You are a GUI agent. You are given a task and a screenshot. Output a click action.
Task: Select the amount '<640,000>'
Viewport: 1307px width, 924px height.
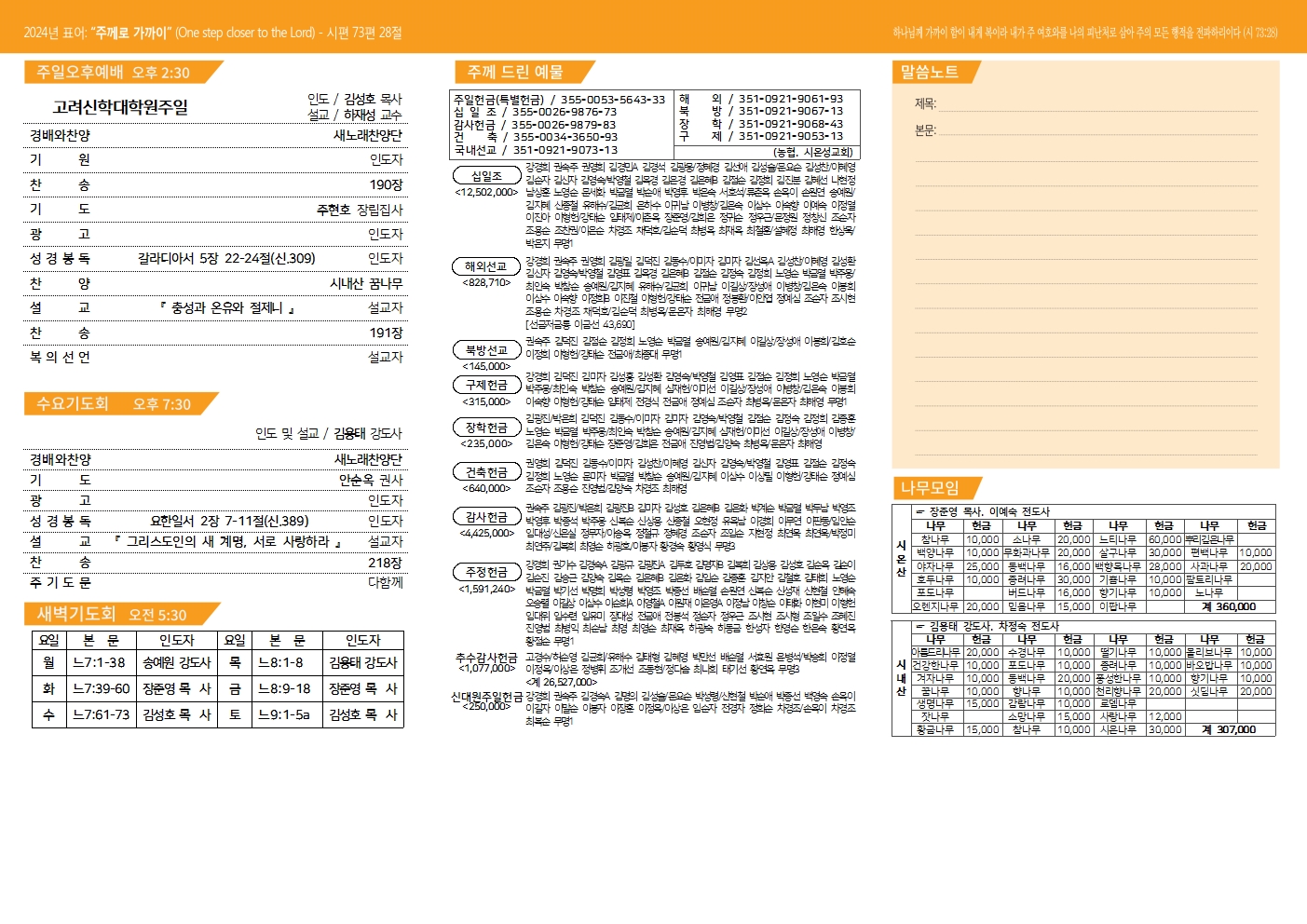point(486,488)
